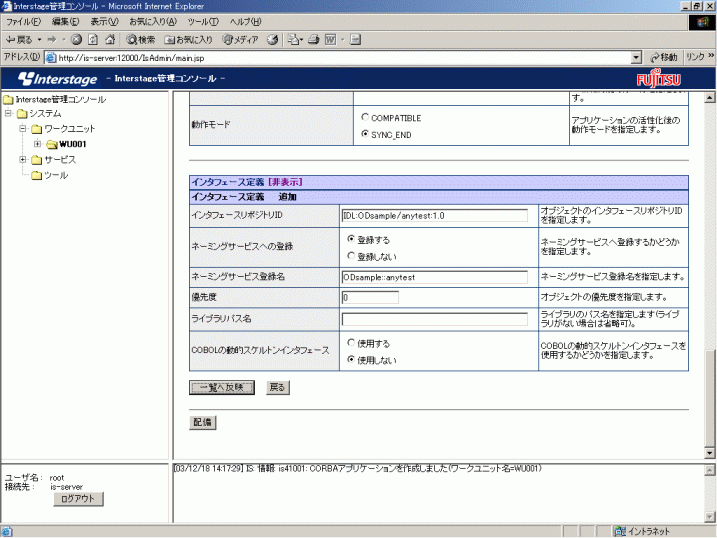717x538 pixels.
Task: Open the ファイル(F) menu
Action: (23, 21)
